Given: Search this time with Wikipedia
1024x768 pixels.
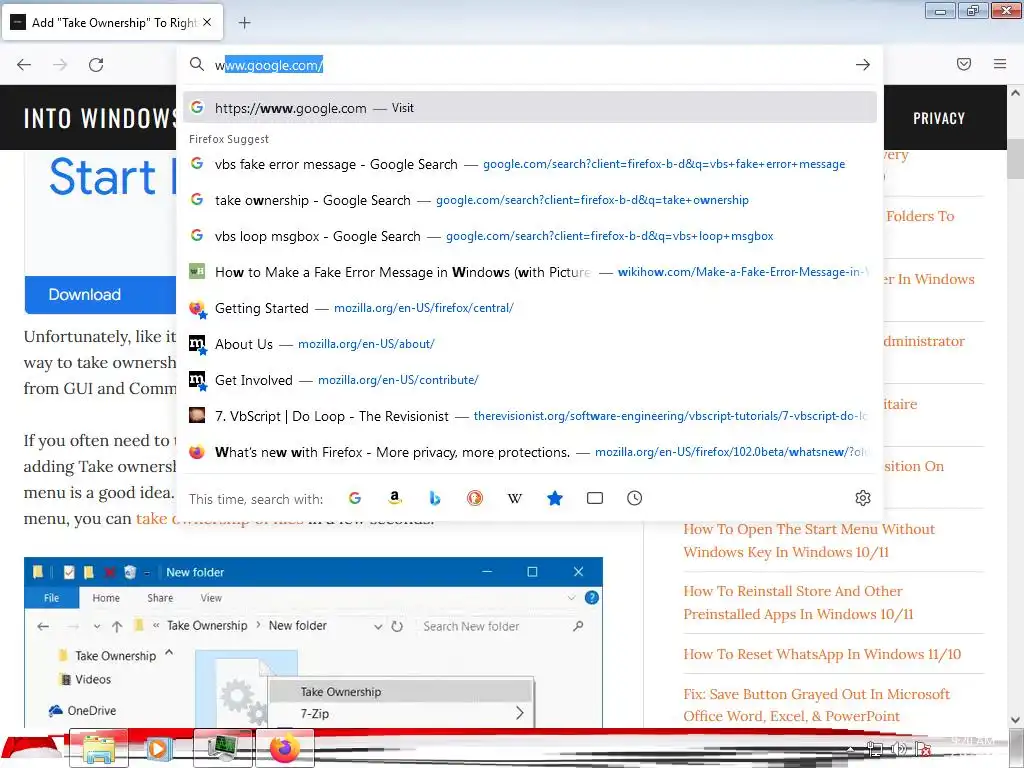Looking at the screenshot, I should point(515,498).
